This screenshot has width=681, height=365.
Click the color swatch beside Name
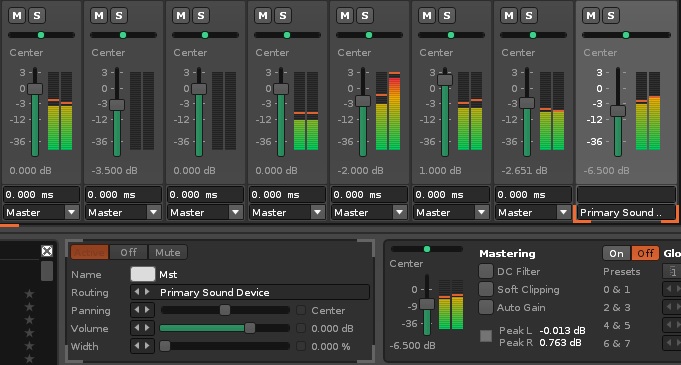tap(142, 274)
